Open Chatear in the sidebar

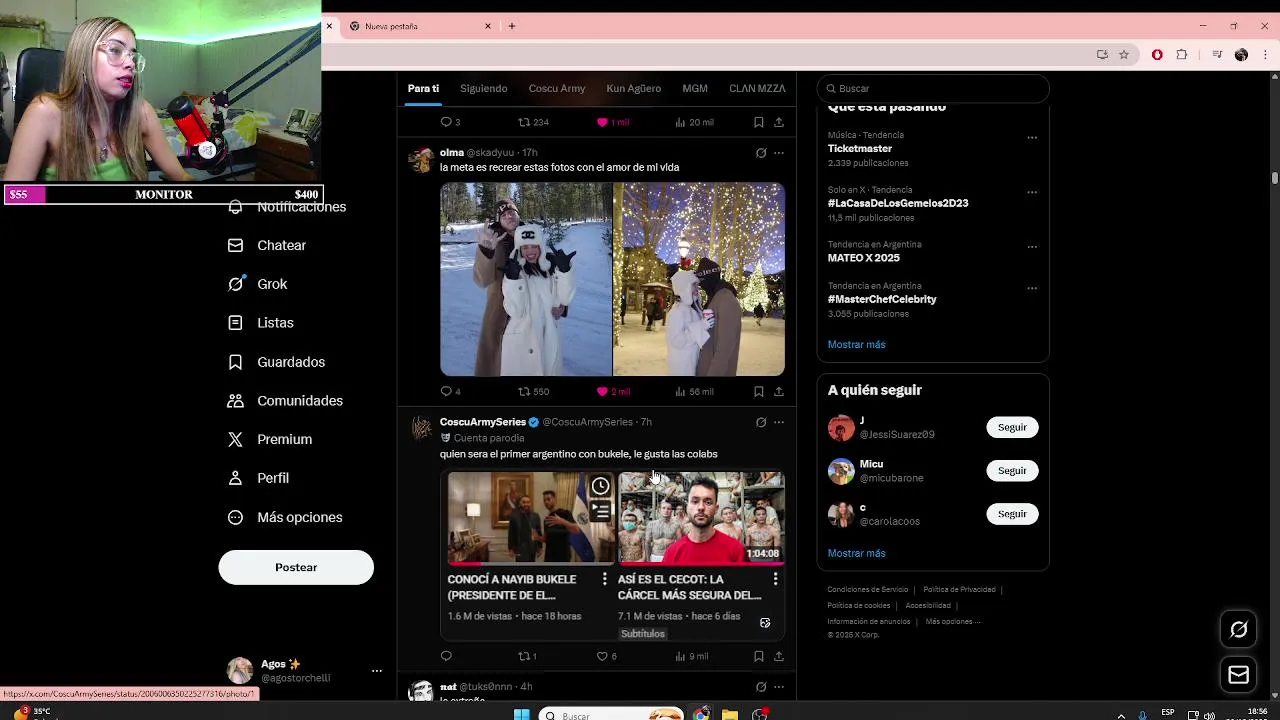[x=266, y=245]
